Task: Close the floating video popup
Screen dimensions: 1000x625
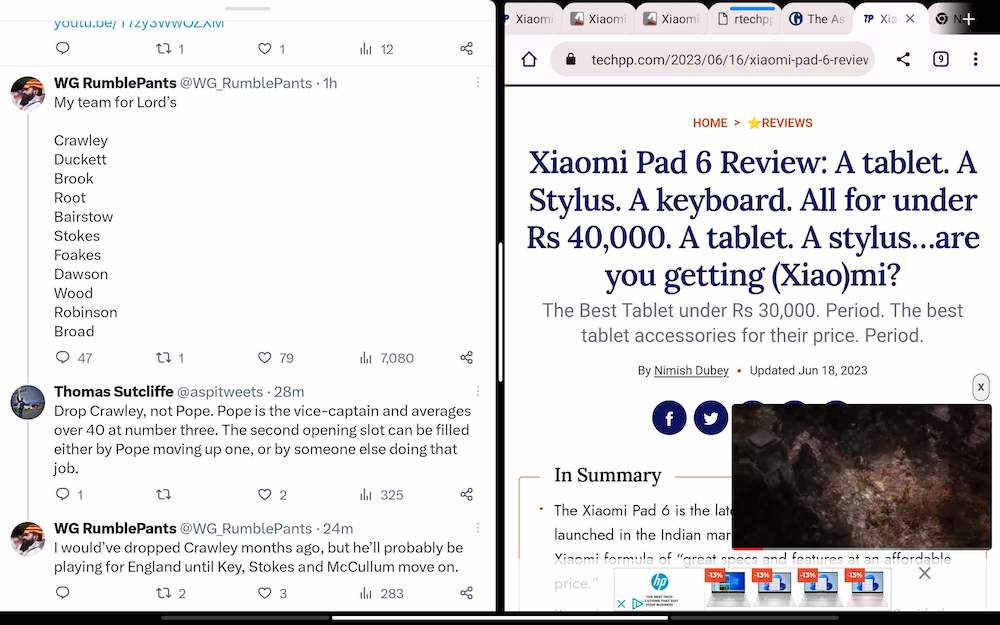Action: [x=981, y=387]
